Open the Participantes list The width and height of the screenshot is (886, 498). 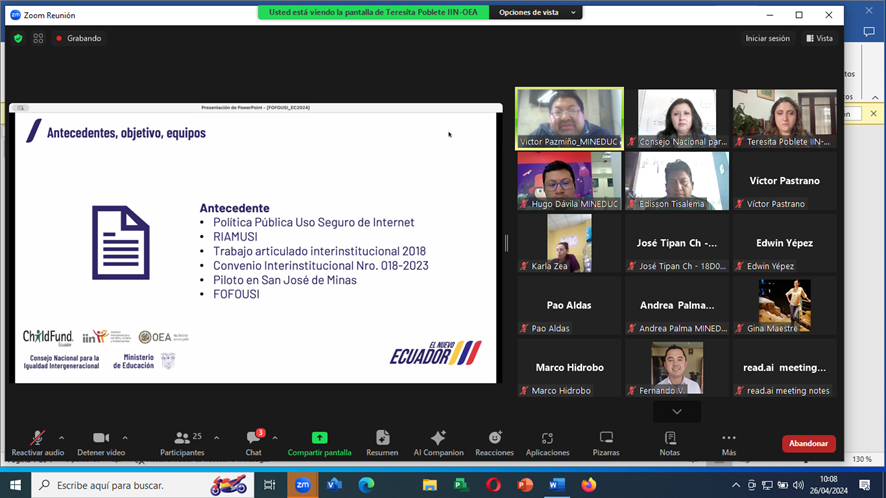pos(182,439)
